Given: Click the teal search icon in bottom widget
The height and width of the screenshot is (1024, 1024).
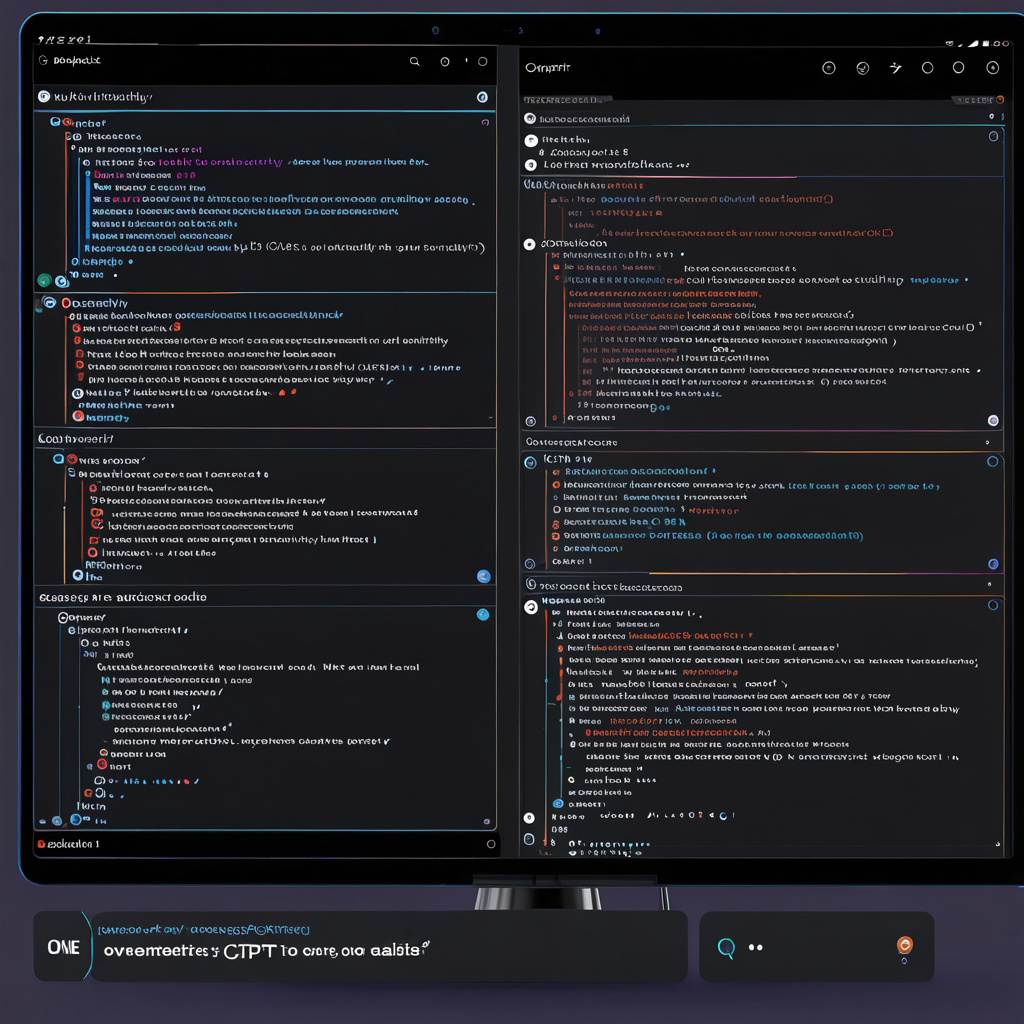Looking at the screenshot, I should tap(727, 947).
